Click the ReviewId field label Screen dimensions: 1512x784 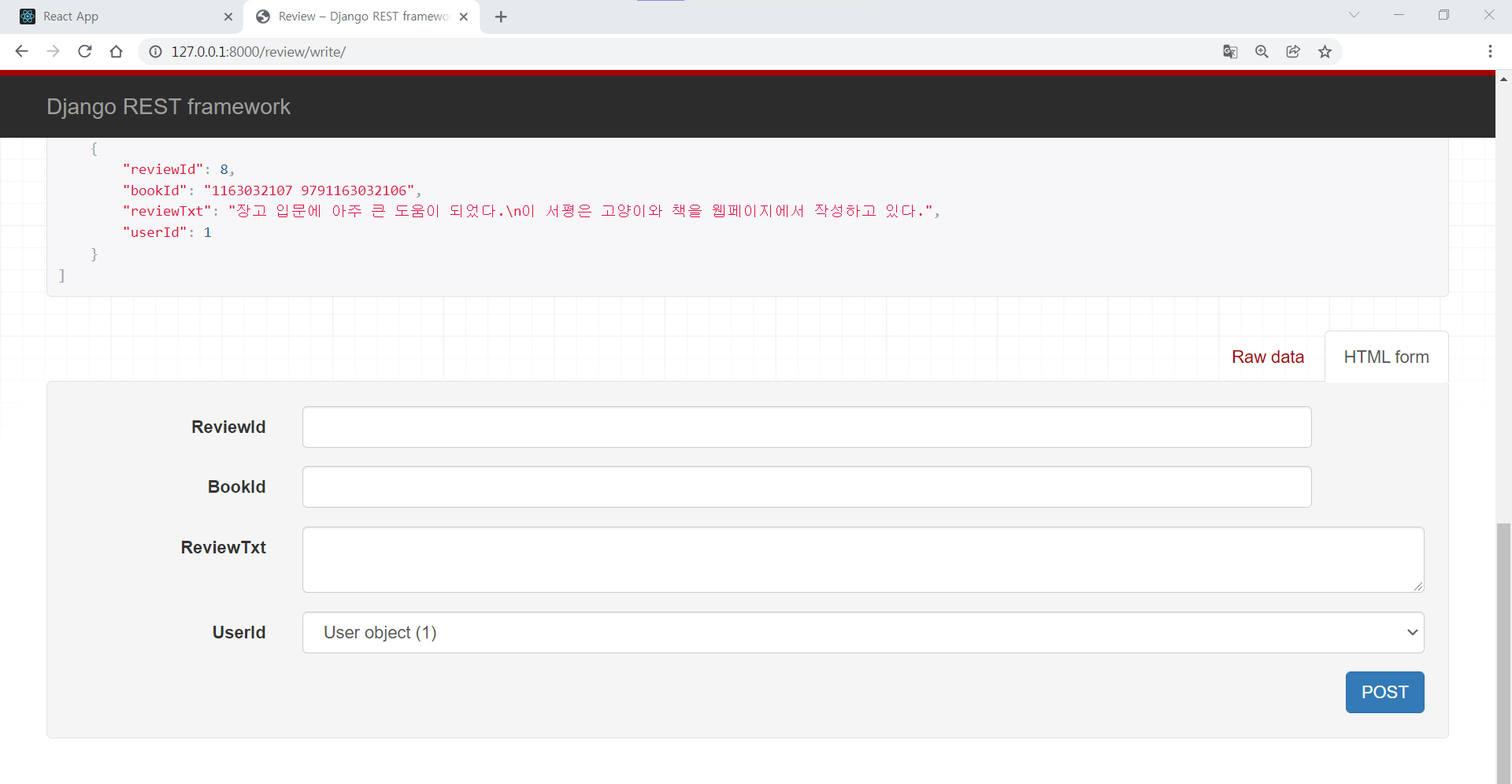[228, 427]
